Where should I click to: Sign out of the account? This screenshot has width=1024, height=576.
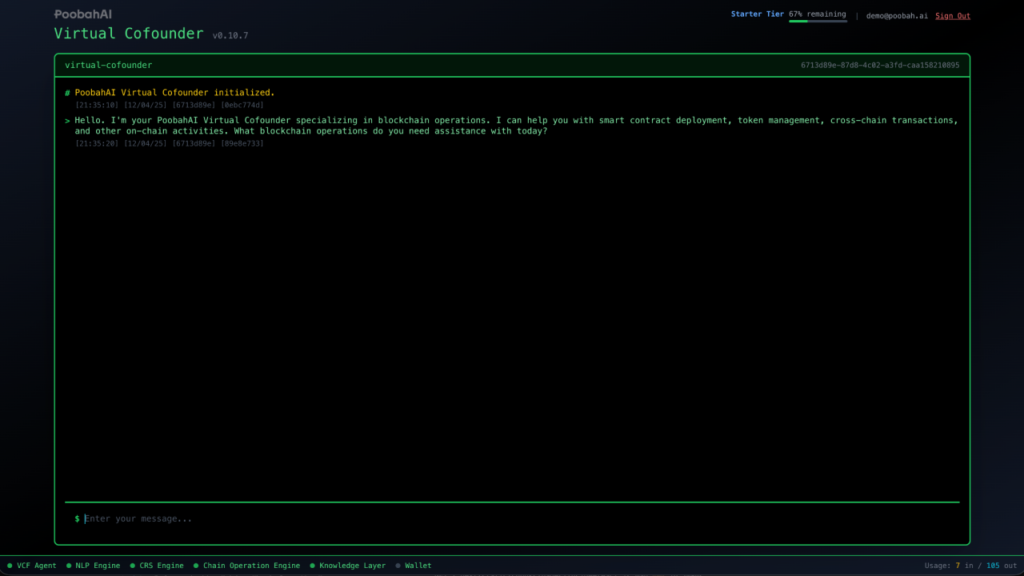(952, 16)
